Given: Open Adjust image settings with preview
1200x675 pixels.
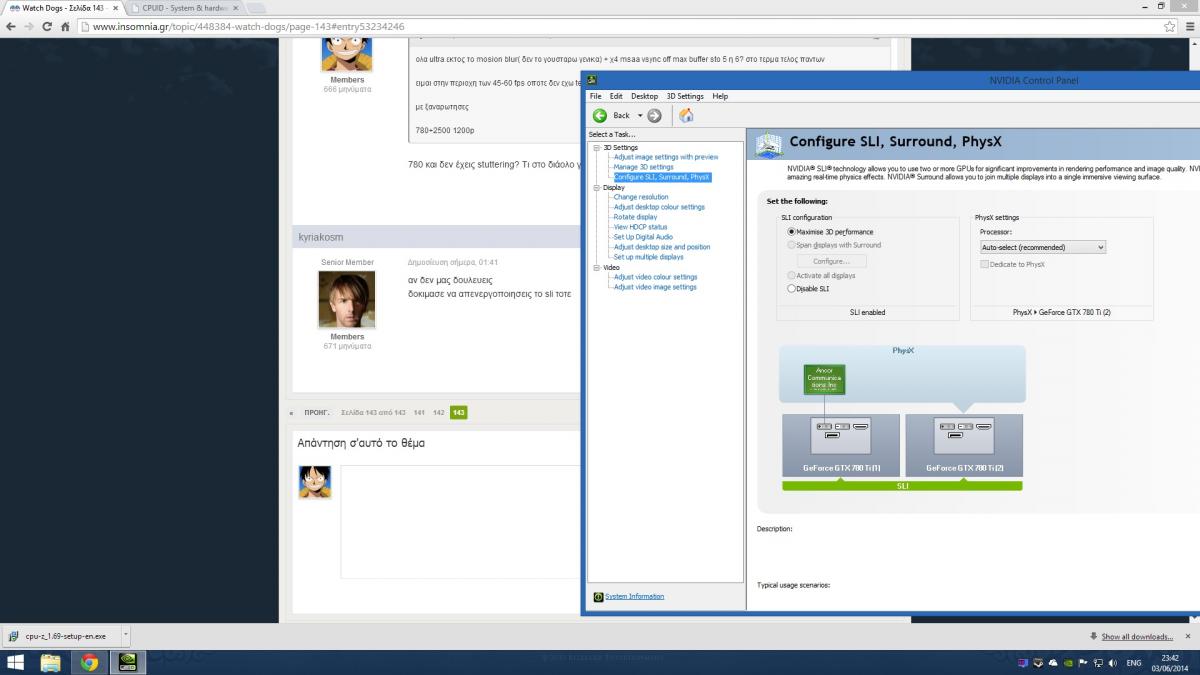Looking at the screenshot, I should click(666, 157).
